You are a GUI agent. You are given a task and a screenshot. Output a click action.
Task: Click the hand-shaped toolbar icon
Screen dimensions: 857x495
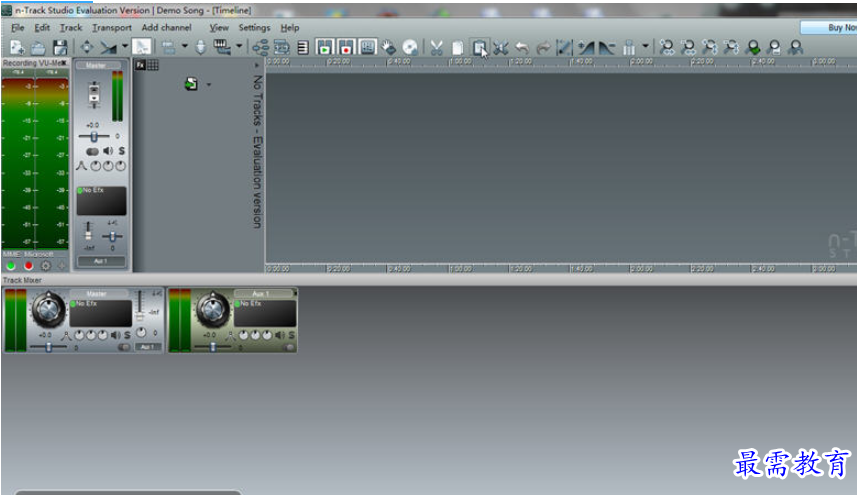(389, 48)
